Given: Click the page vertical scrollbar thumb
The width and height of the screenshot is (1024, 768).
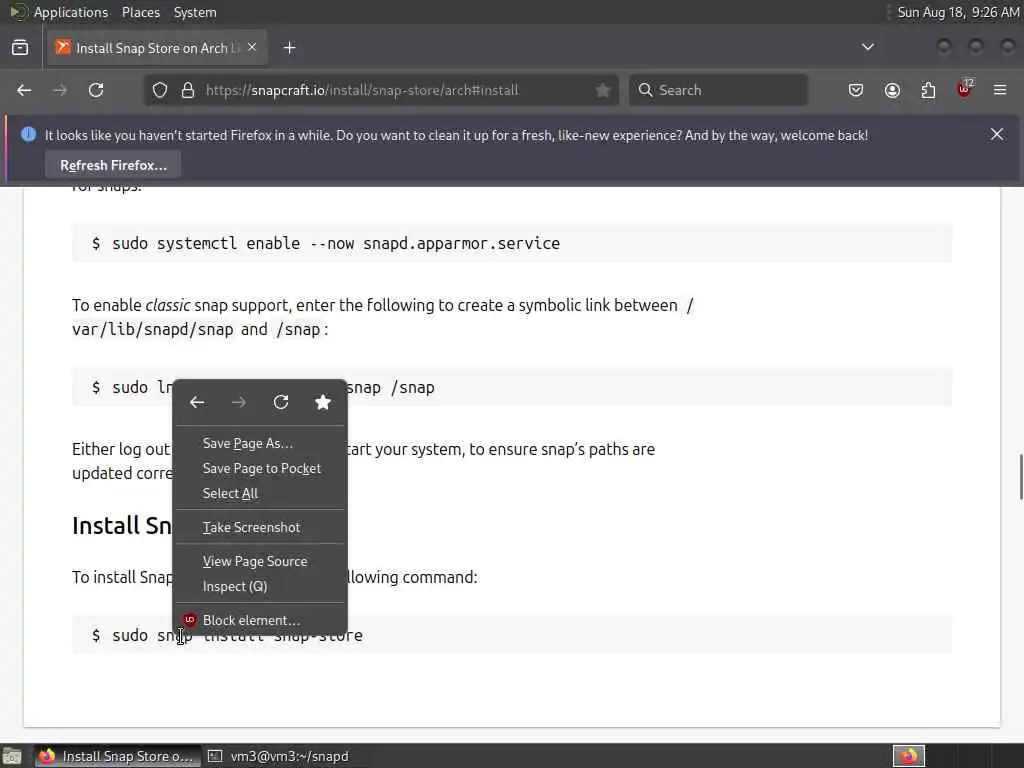Looking at the screenshot, I should click(1021, 477).
